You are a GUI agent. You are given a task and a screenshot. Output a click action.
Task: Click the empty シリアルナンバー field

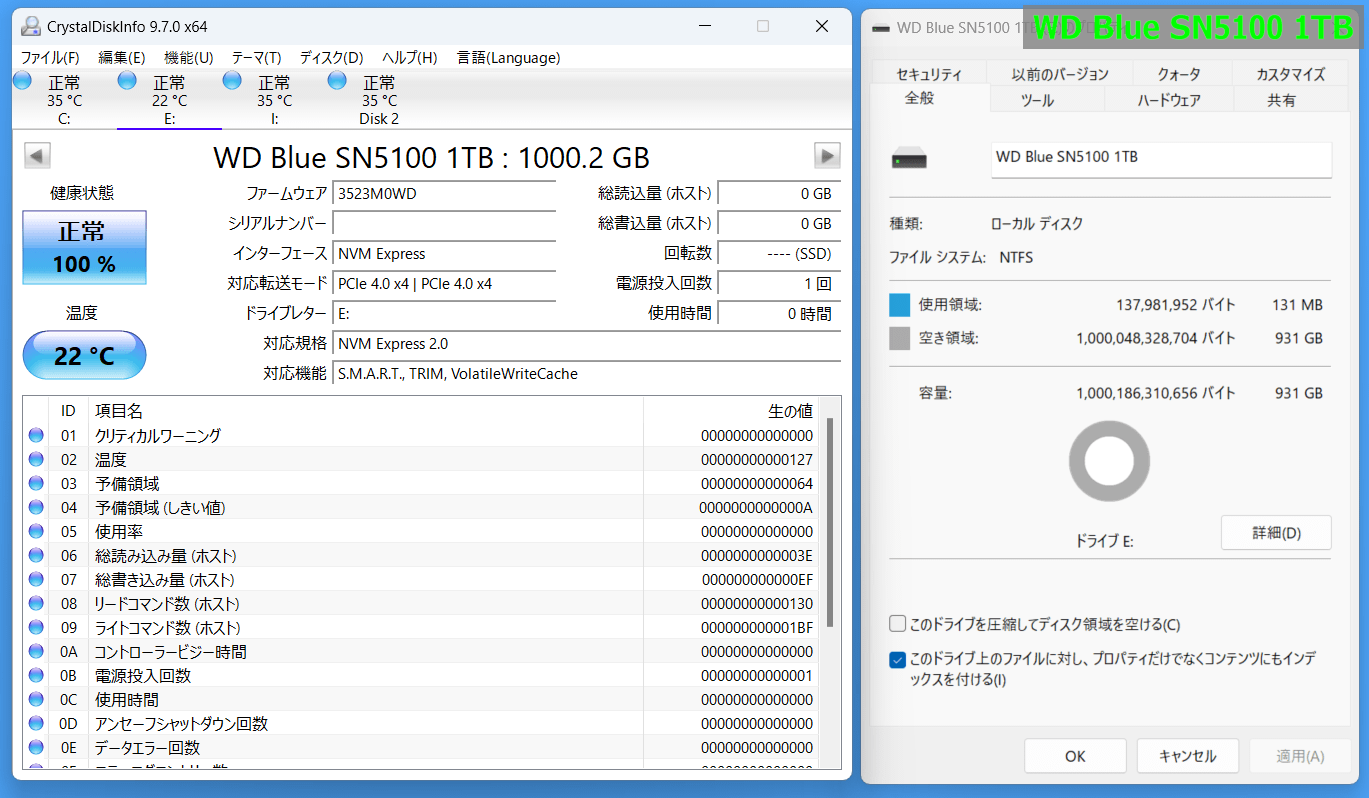[x=444, y=224]
